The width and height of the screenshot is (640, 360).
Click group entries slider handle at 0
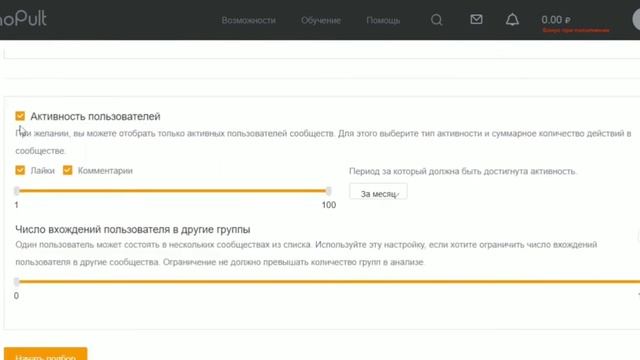[17, 281]
